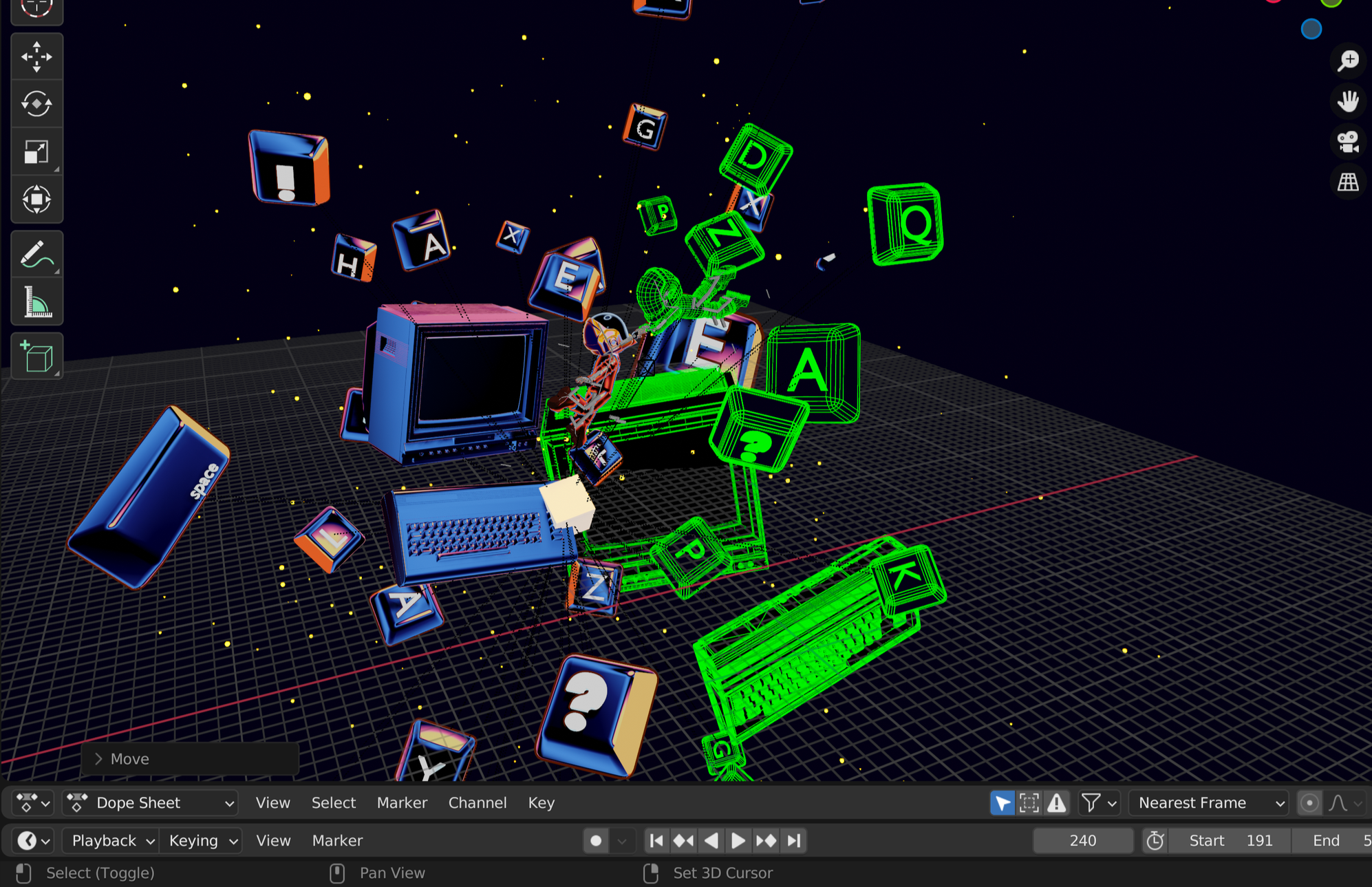The image size is (1372, 887).
Task: Select the Annotate pencil tool
Action: click(x=36, y=255)
